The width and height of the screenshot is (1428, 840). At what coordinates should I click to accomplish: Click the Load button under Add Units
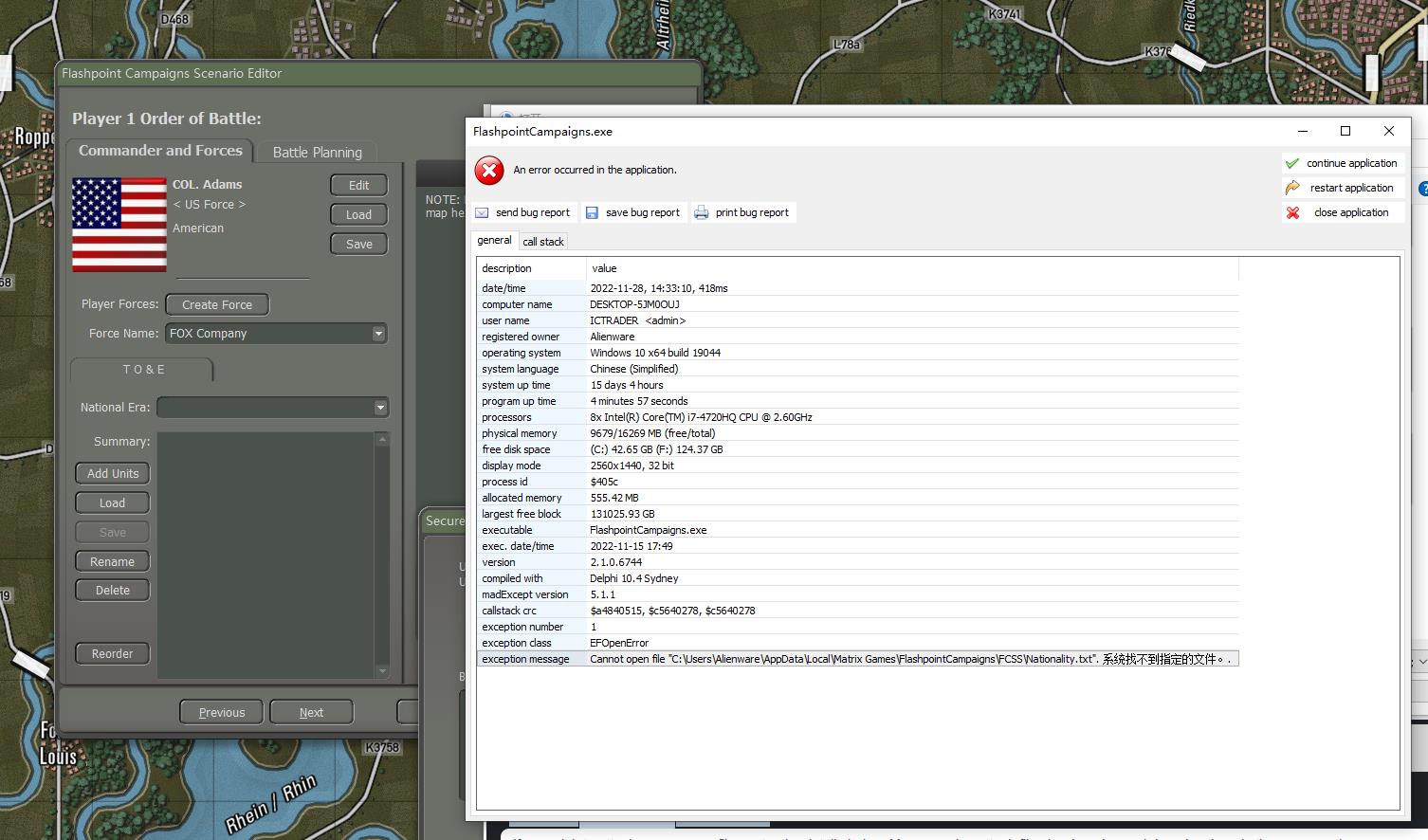113,502
